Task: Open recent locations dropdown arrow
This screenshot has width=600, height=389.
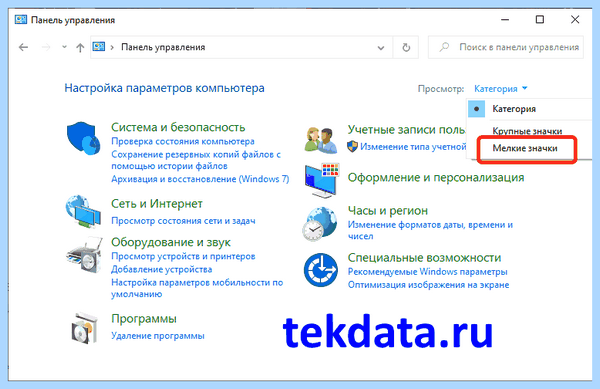Action: tap(64, 47)
